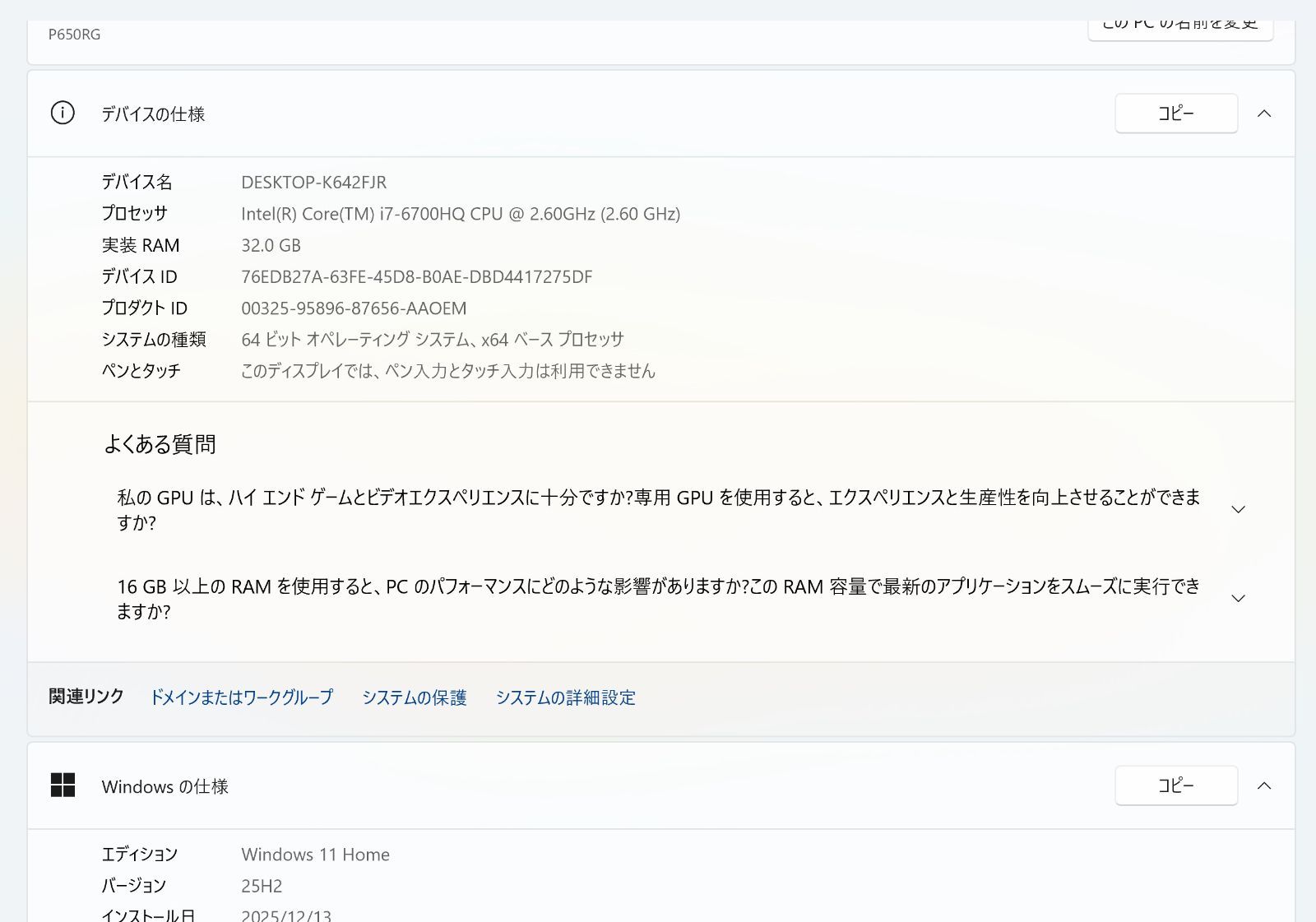Click the P650RG model name text
The image size is (1316, 922).
coord(74,35)
